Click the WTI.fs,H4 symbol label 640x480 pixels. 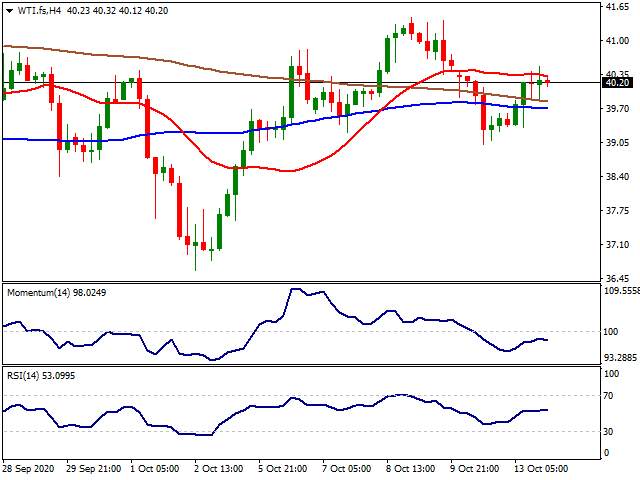(39, 11)
